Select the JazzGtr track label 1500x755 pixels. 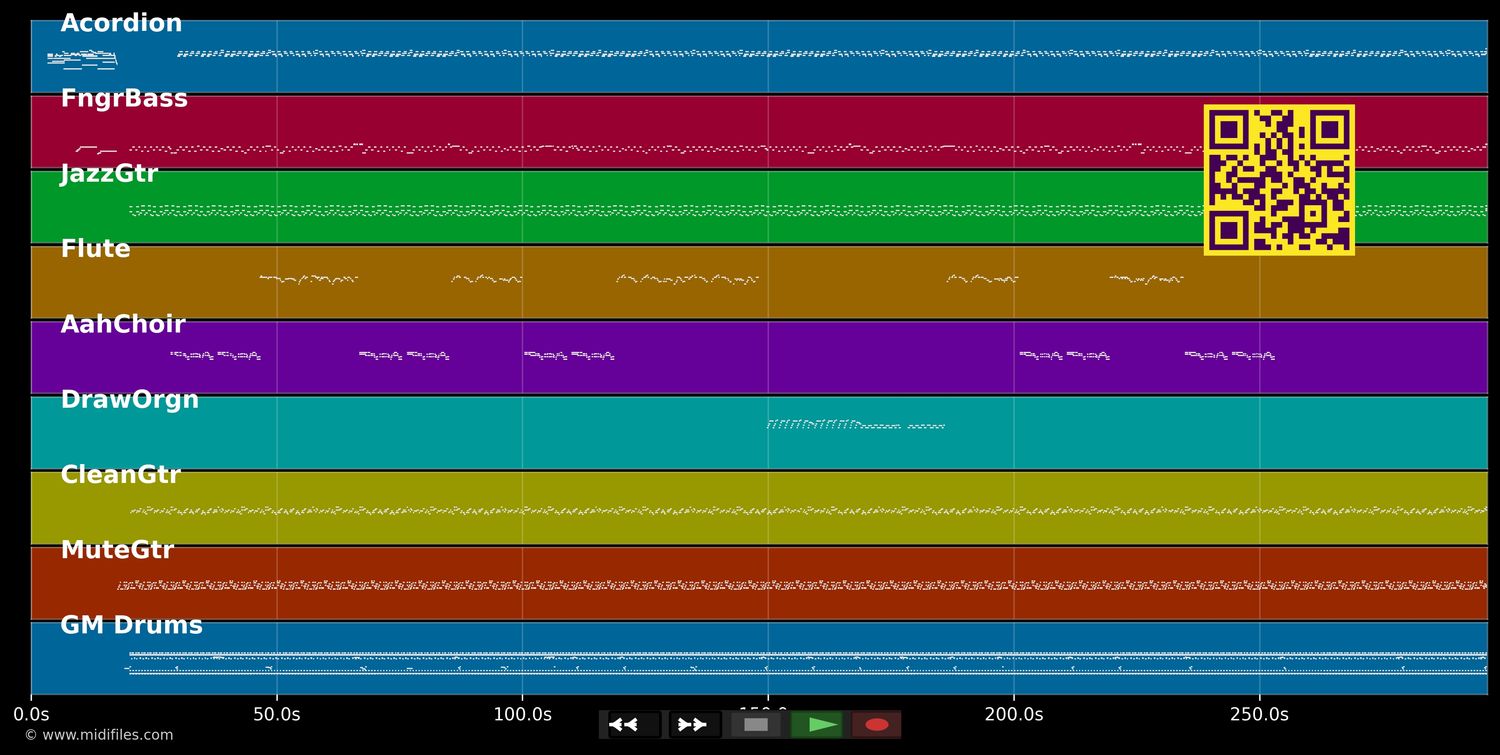pyautogui.click(x=109, y=174)
